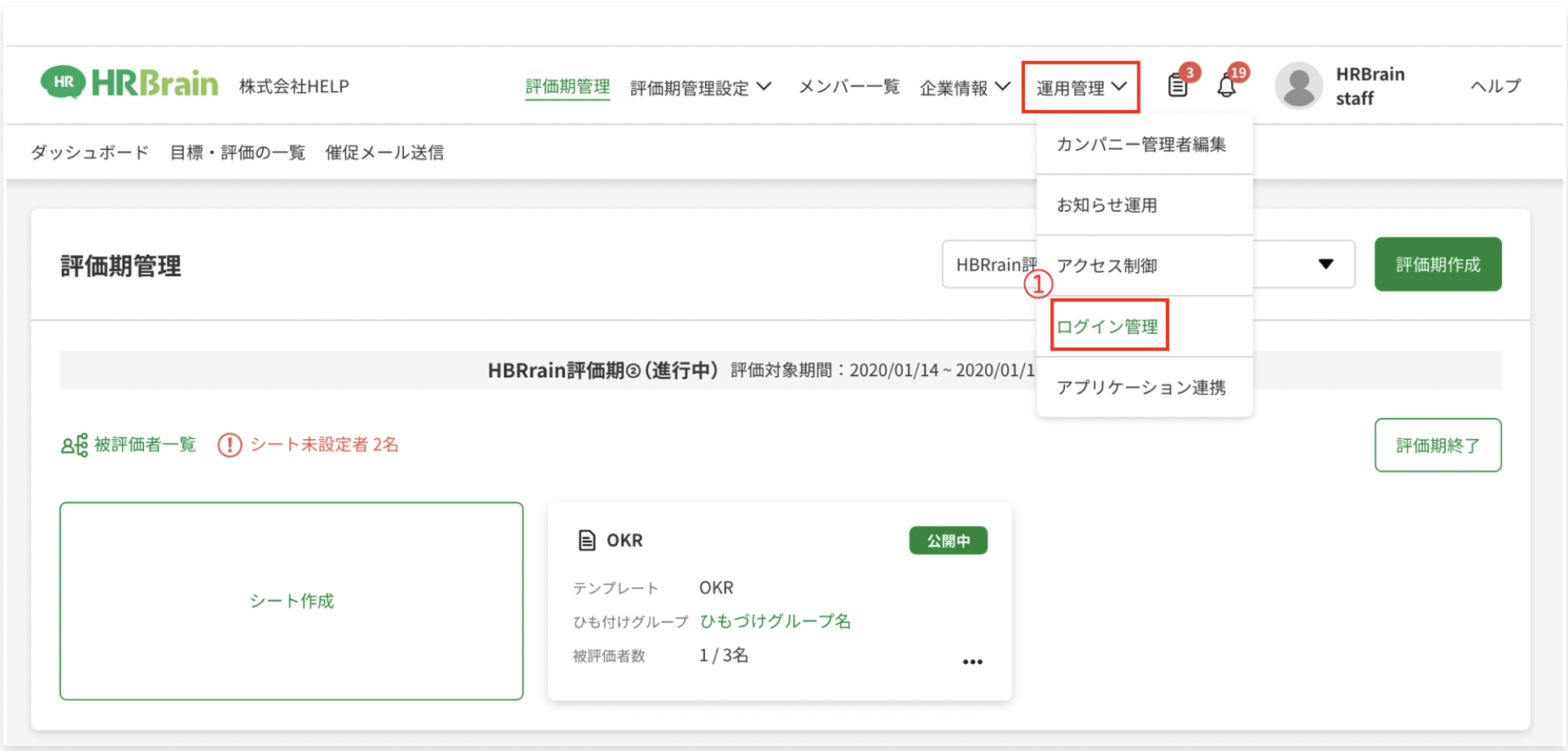Click the シート作成 card
Screen dimensions: 1568x751
(291, 601)
